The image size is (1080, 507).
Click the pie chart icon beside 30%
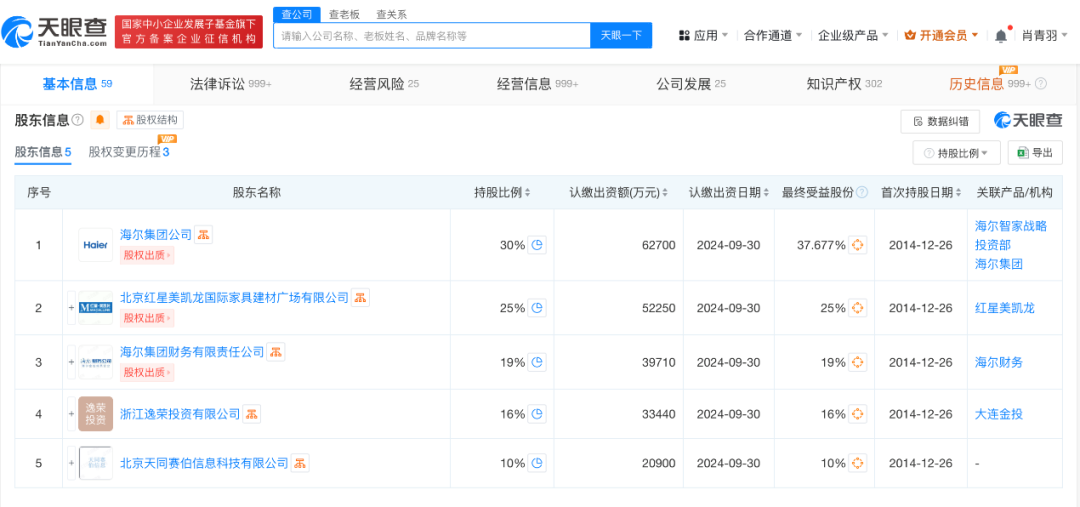(537, 245)
